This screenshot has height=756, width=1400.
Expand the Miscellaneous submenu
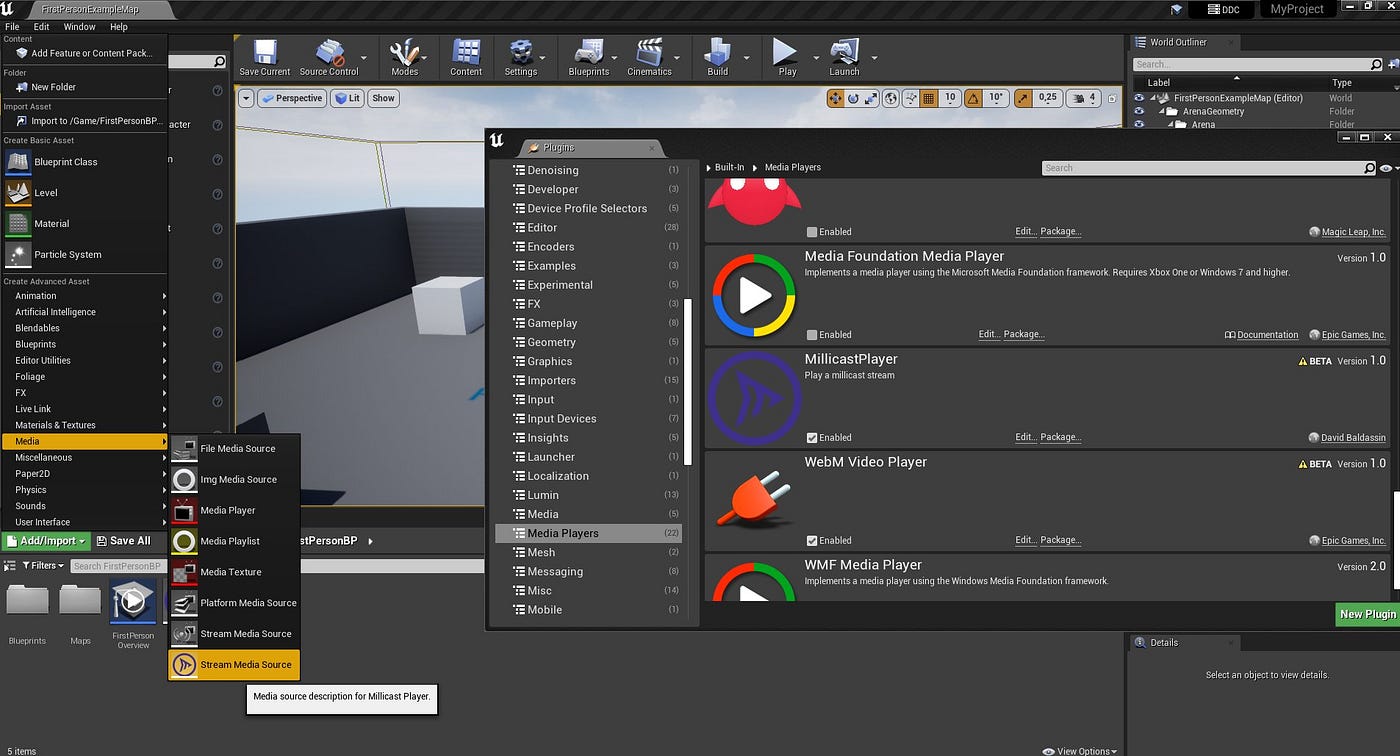point(84,458)
